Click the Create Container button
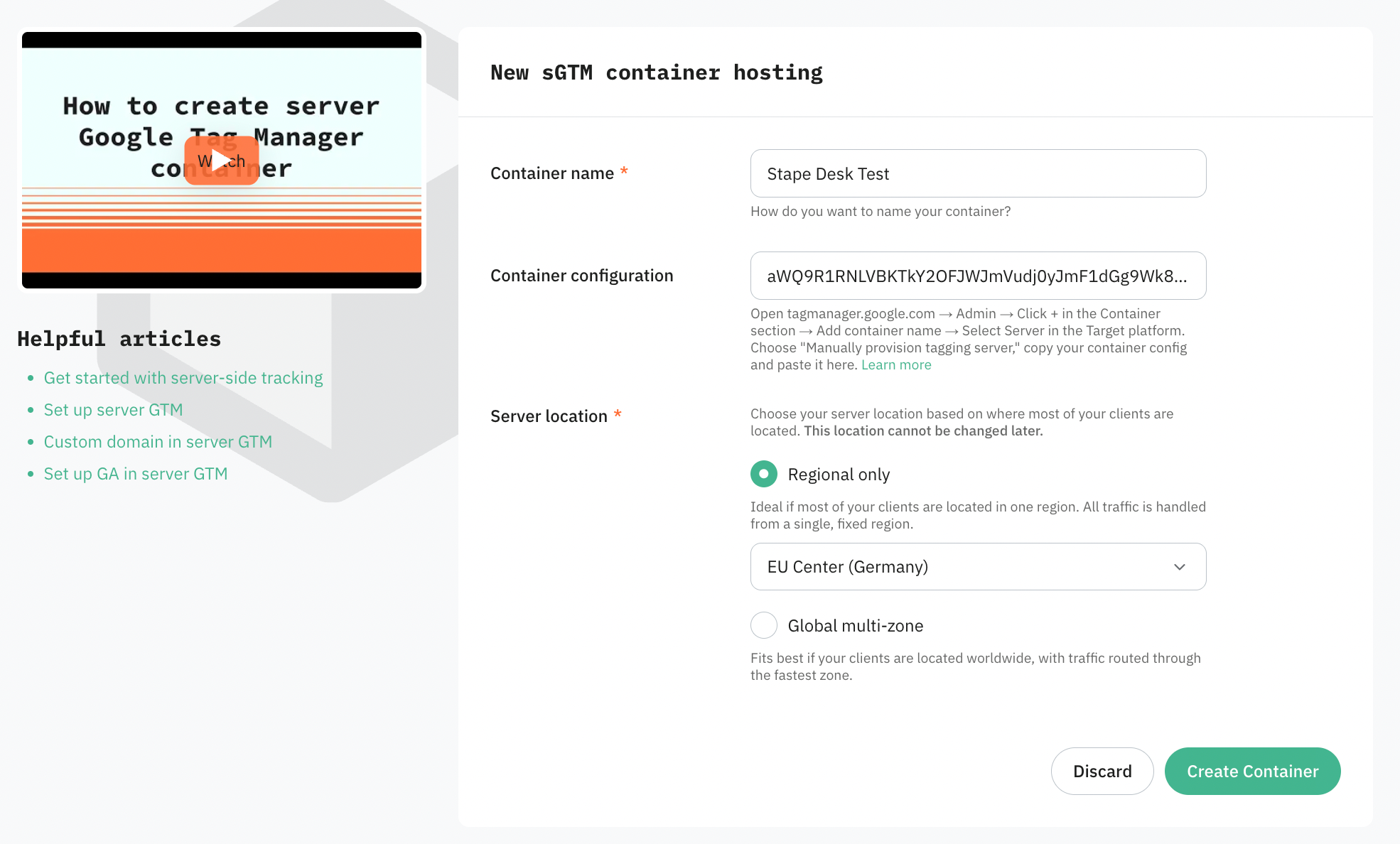Viewport: 1400px width, 844px height. coord(1252,771)
